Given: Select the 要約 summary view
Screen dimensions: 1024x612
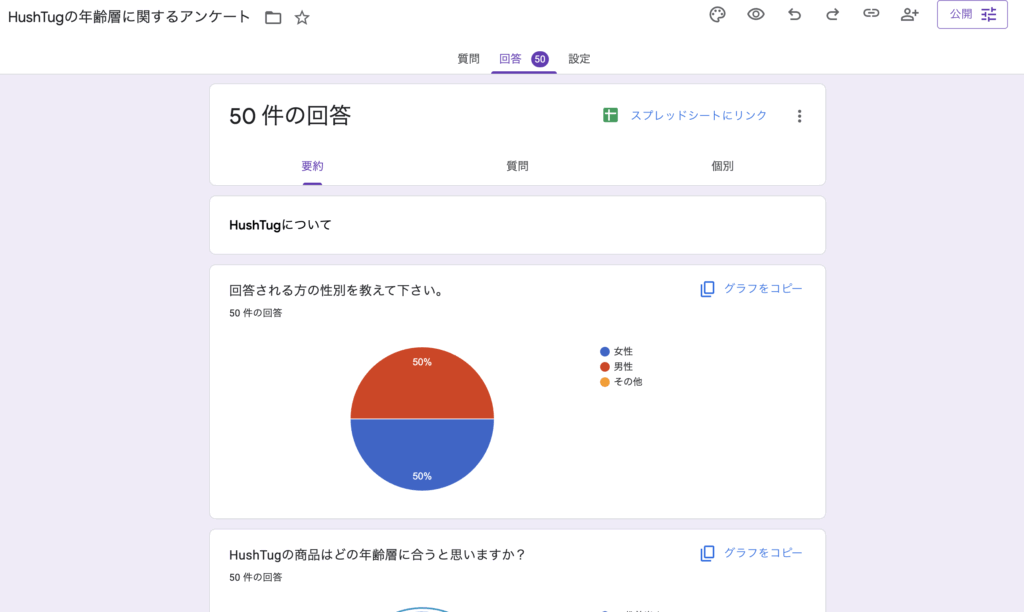Looking at the screenshot, I should point(312,165).
